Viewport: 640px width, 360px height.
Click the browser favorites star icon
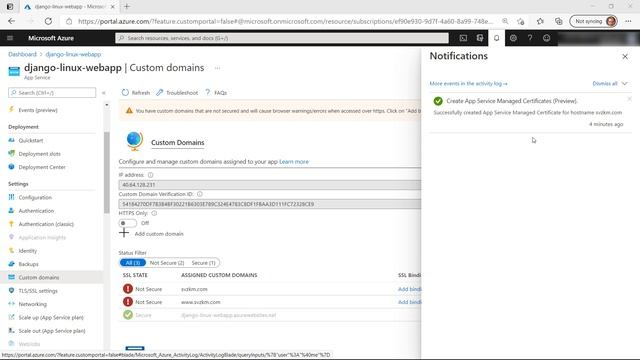(x=540, y=21)
